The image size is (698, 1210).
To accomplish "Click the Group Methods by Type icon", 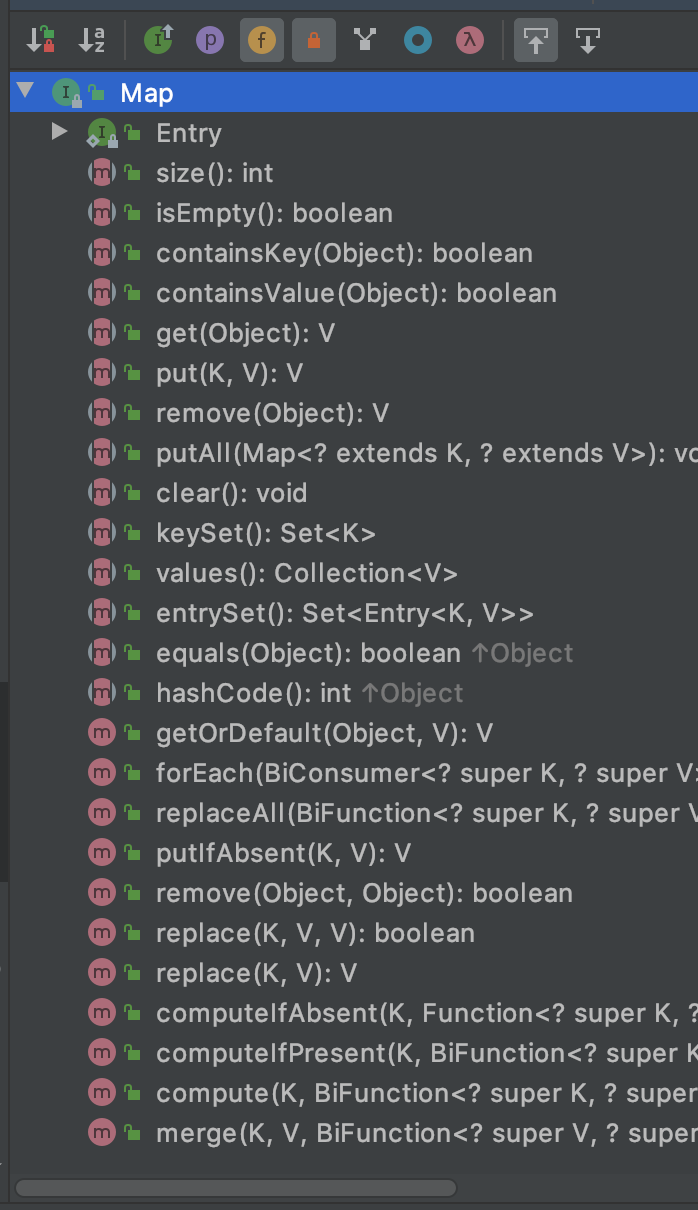I will (365, 41).
